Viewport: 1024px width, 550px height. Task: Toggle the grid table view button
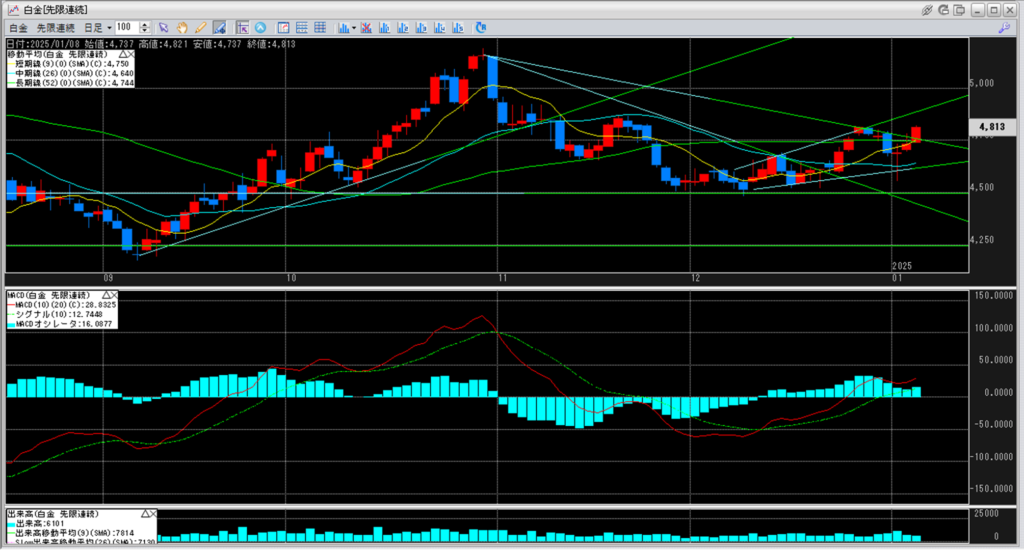coord(319,27)
